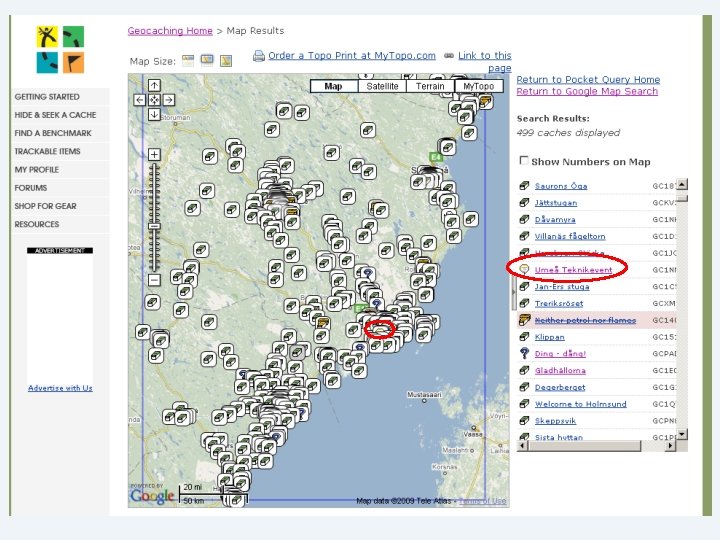The width and height of the screenshot is (720, 540).
Task: Click the question-mark icon next to Ding - dång!
Action: point(524,353)
